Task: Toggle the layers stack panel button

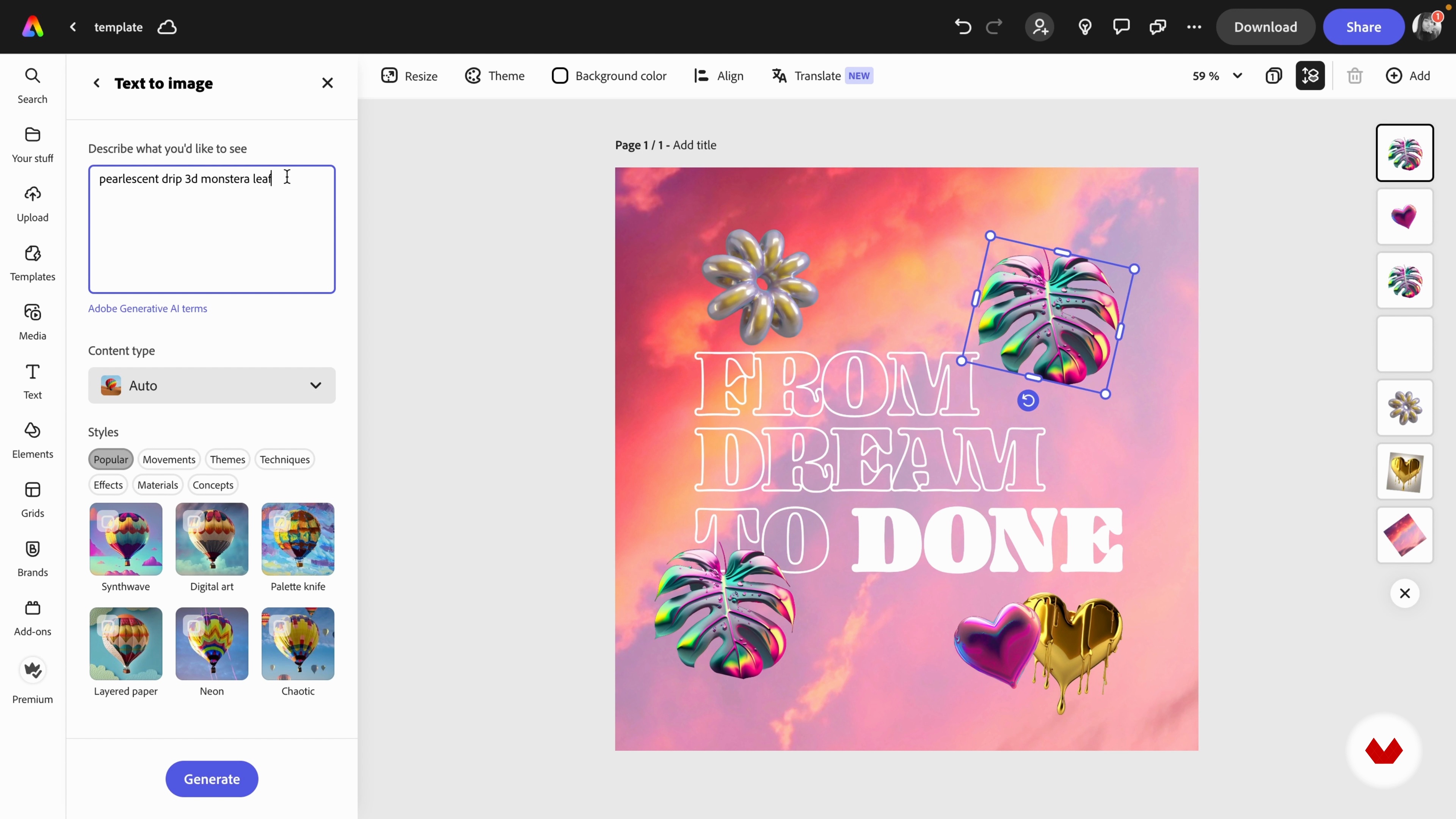Action: pos(1310,76)
